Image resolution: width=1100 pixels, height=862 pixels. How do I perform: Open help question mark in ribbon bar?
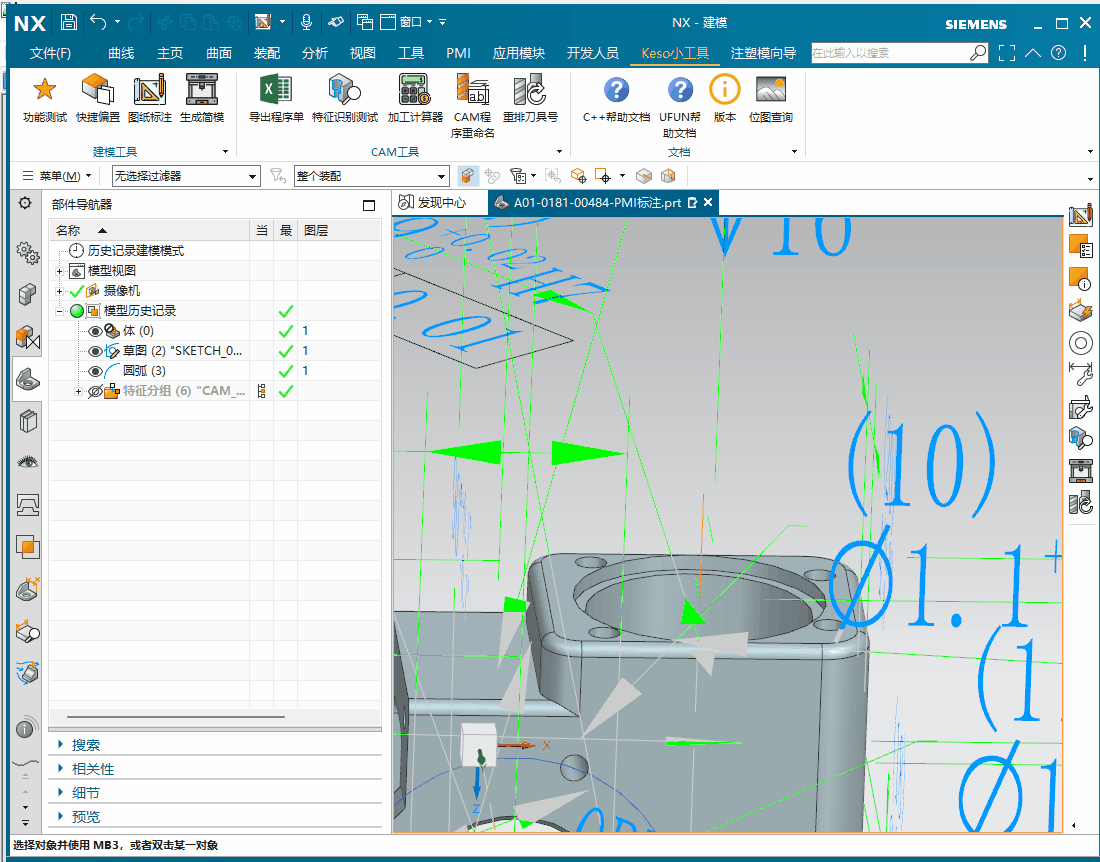1059,53
